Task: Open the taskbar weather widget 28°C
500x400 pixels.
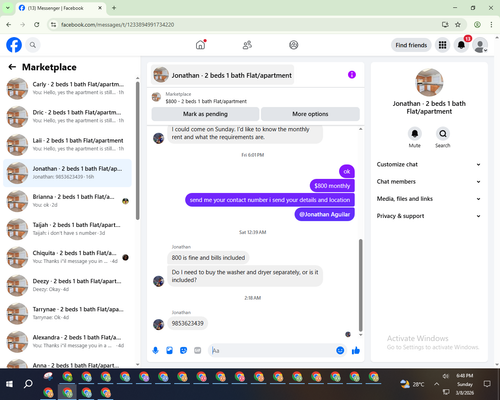Action: pyautogui.click(x=412, y=384)
